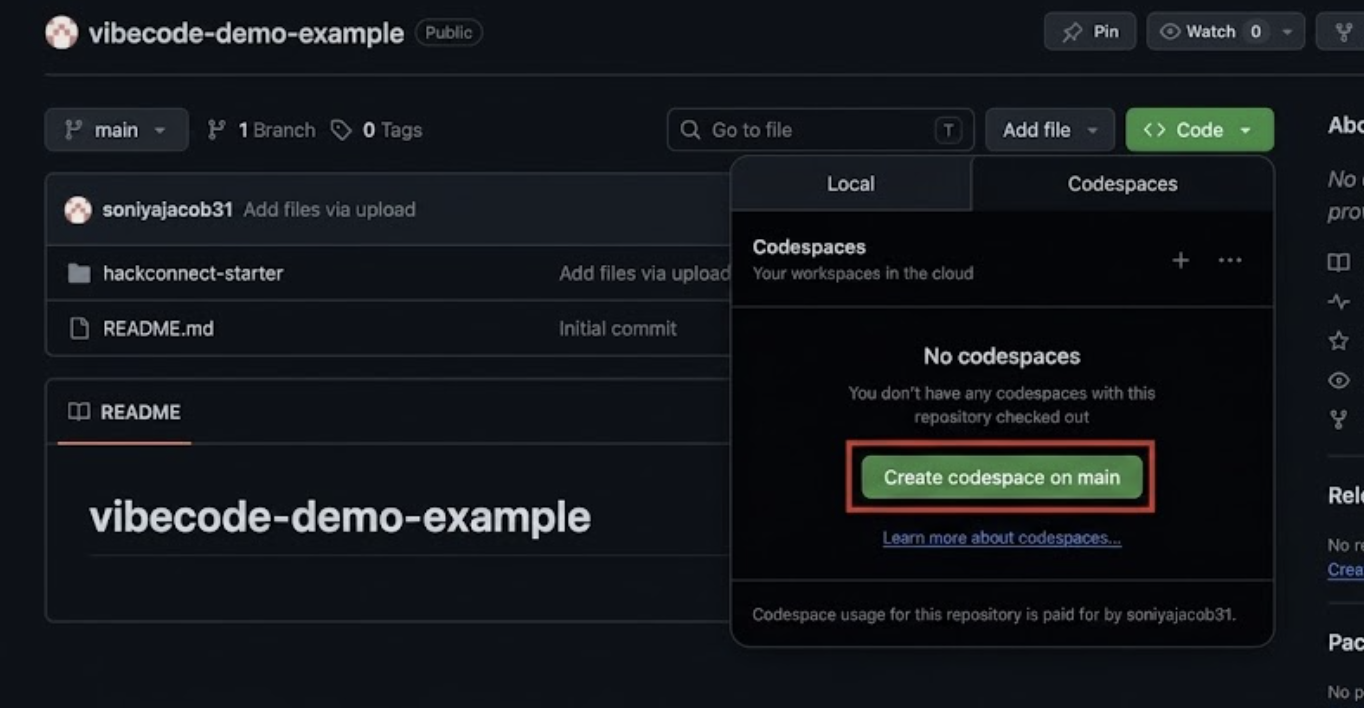Click the README.md file icon
Image resolution: width=1364 pixels, height=708 pixels.
[79, 328]
